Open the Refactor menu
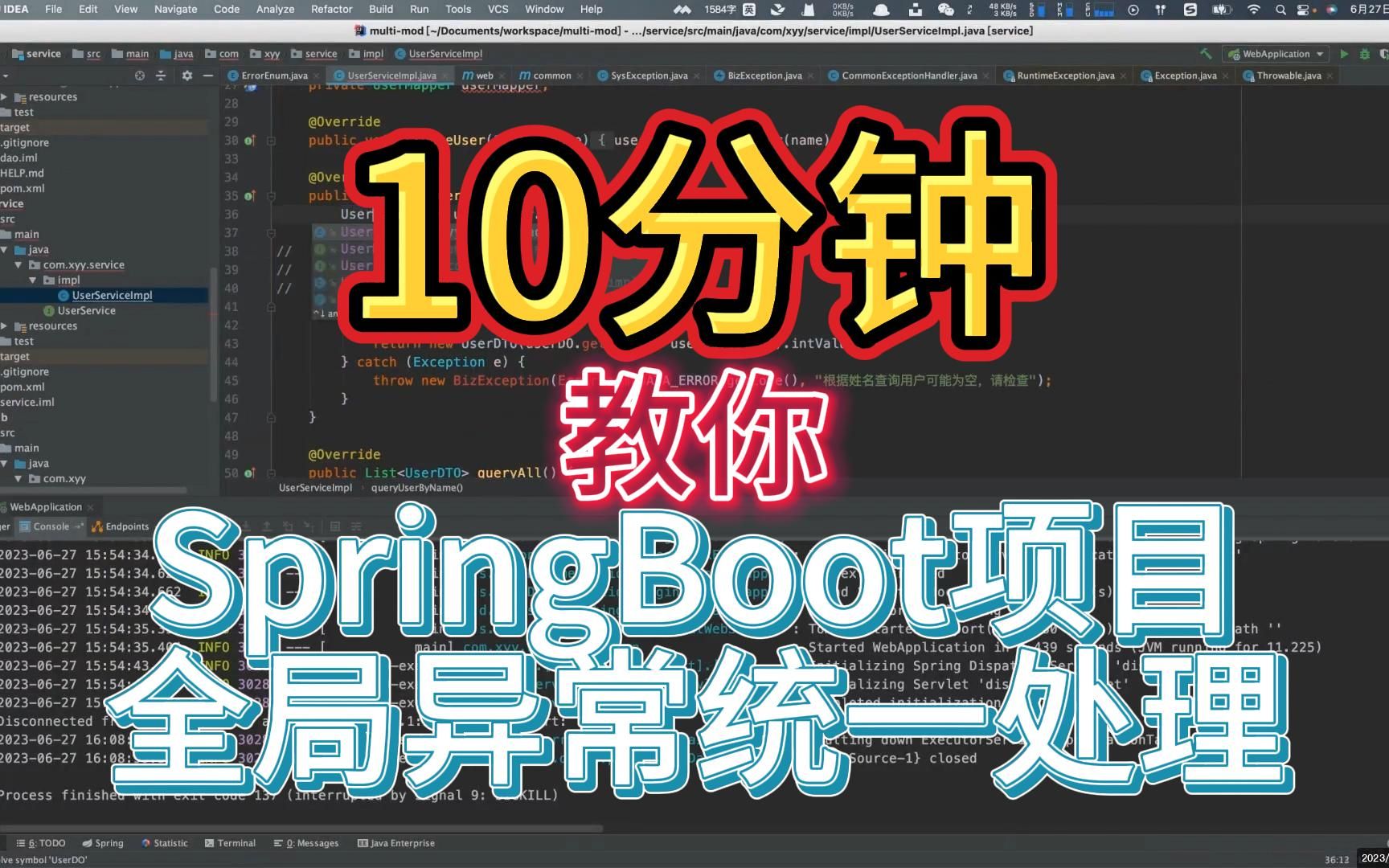This screenshot has height=868, width=1389. [331, 9]
